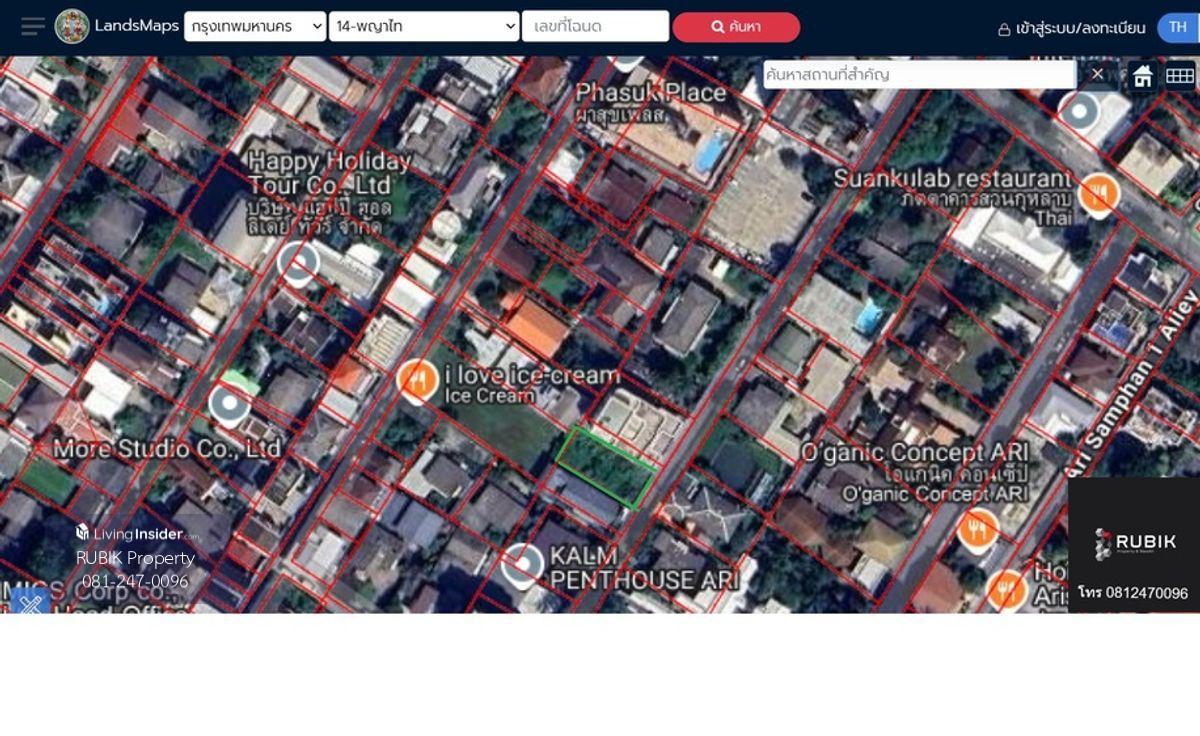Click the KALM Penthouse ARI location pin
The height and width of the screenshot is (736, 1200).
522,566
